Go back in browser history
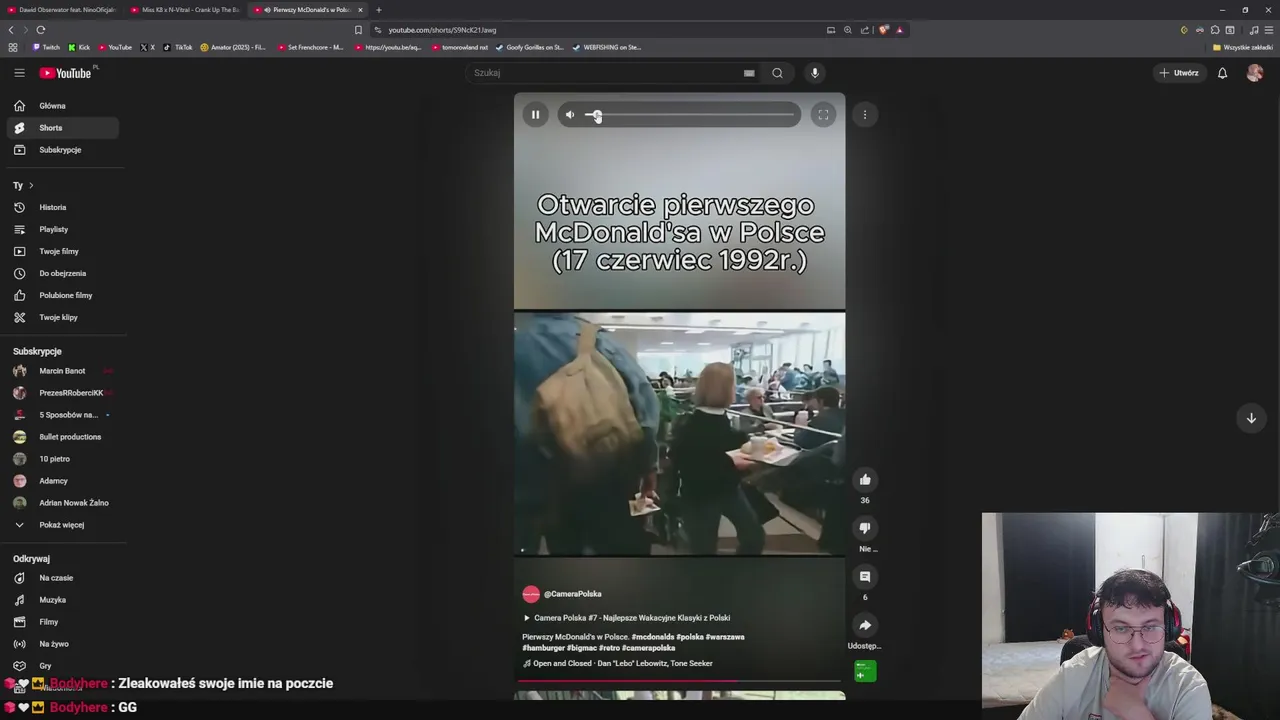This screenshot has height=720, width=1280. [11, 30]
